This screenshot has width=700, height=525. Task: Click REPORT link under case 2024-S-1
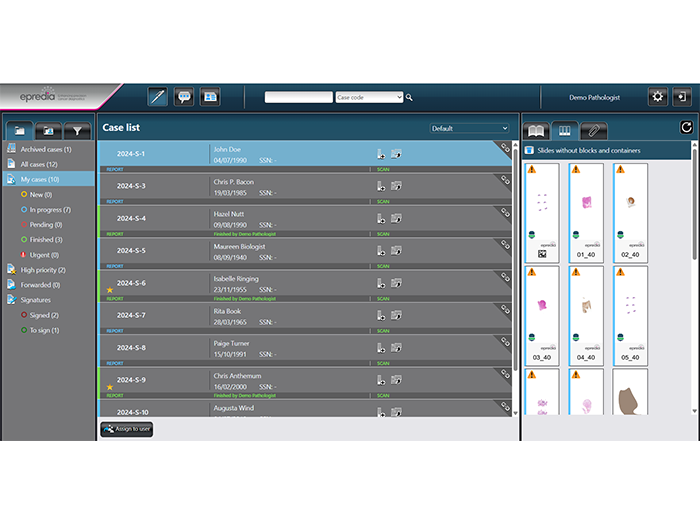click(x=115, y=170)
